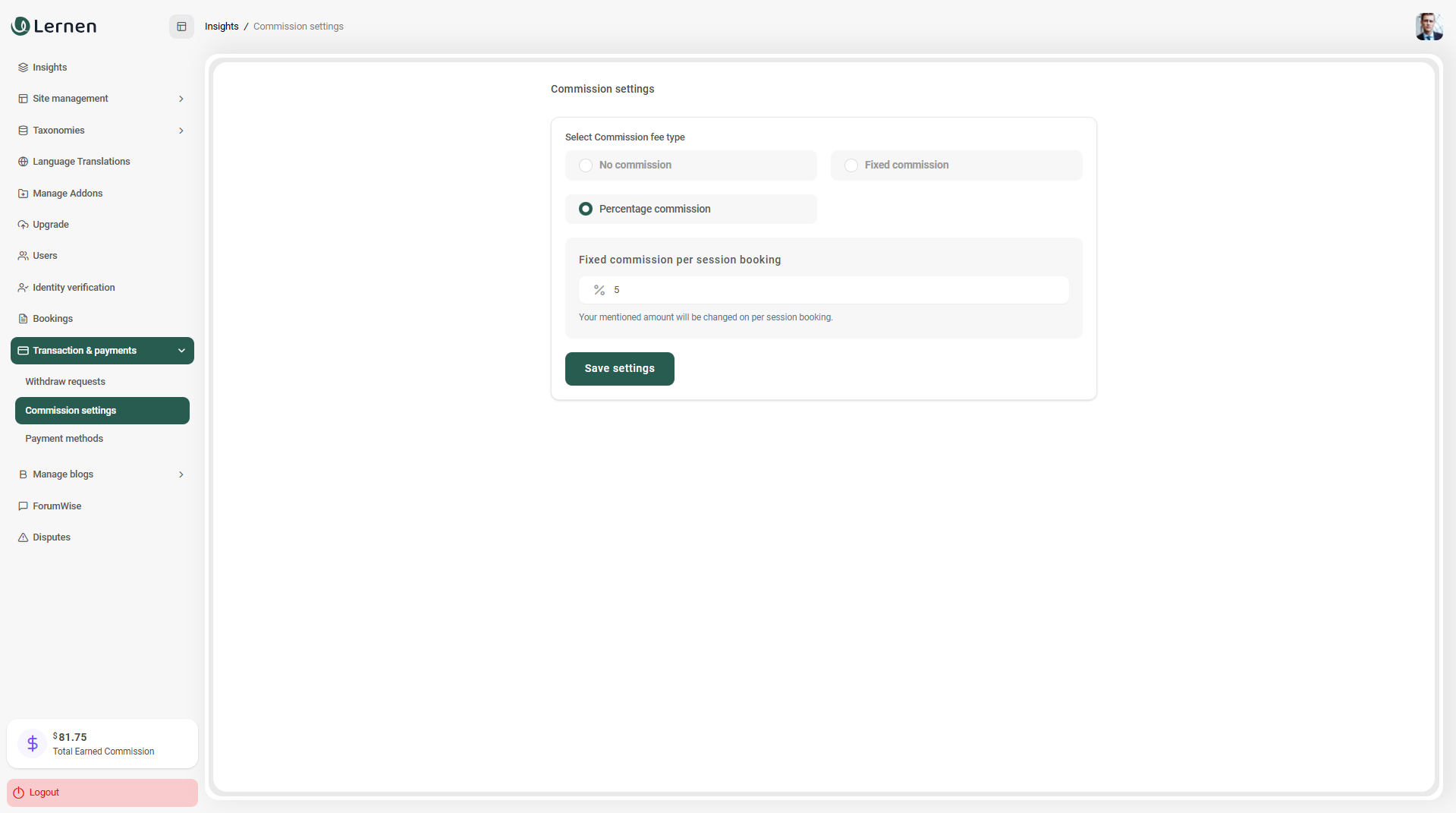Click the Bookings document icon
This screenshot has height=813, width=1456.
[23, 319]
